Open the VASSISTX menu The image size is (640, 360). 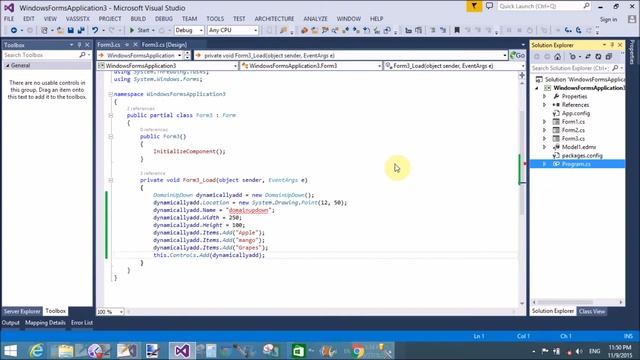pos(78,19)
